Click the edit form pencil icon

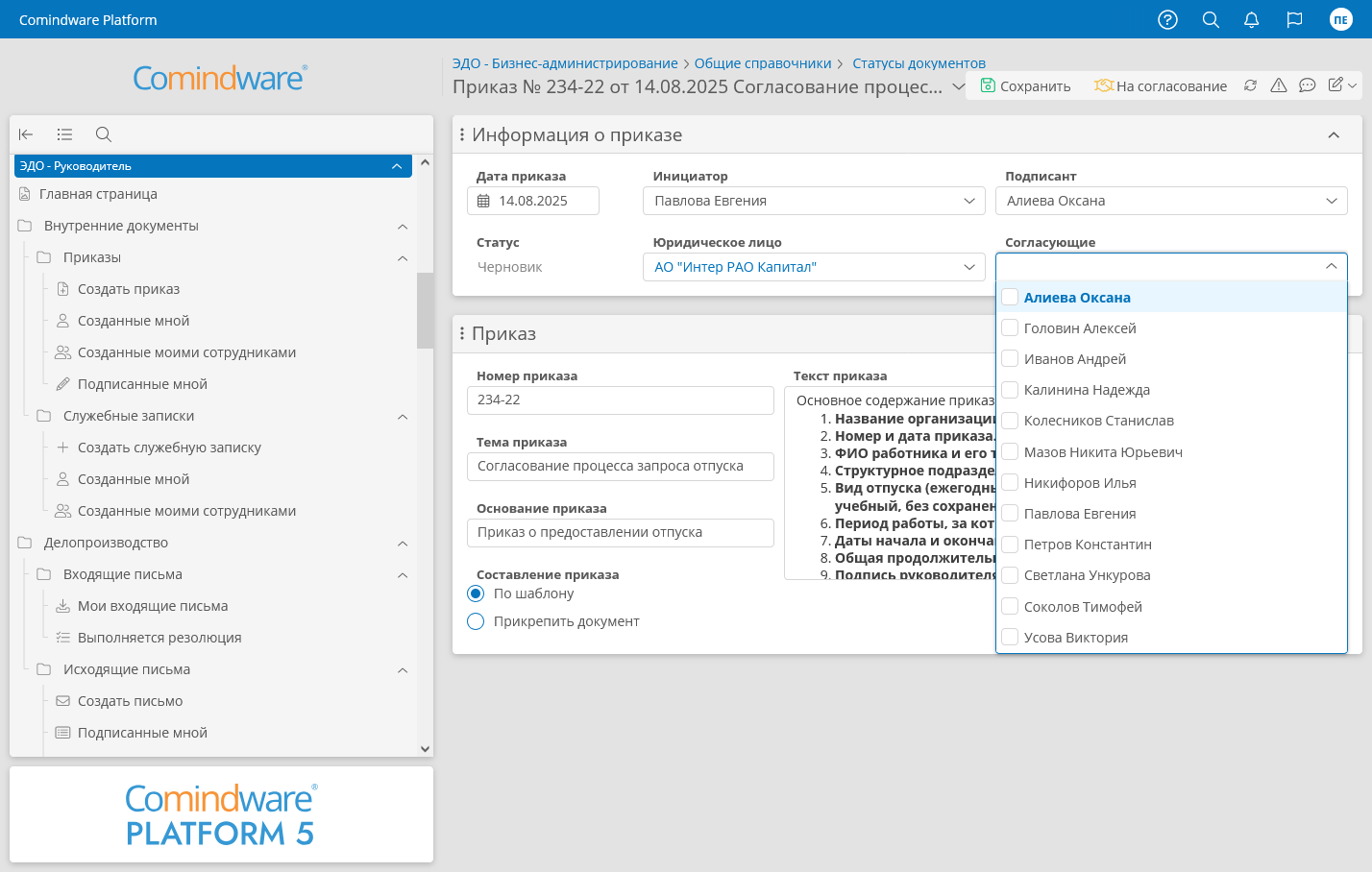(x=1335, y=85)
